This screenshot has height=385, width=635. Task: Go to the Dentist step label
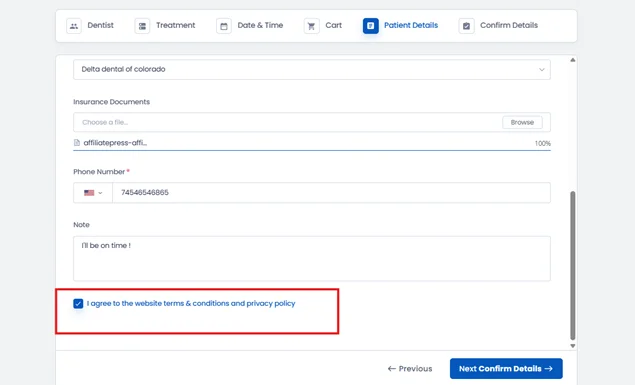[x=100, y=25]
